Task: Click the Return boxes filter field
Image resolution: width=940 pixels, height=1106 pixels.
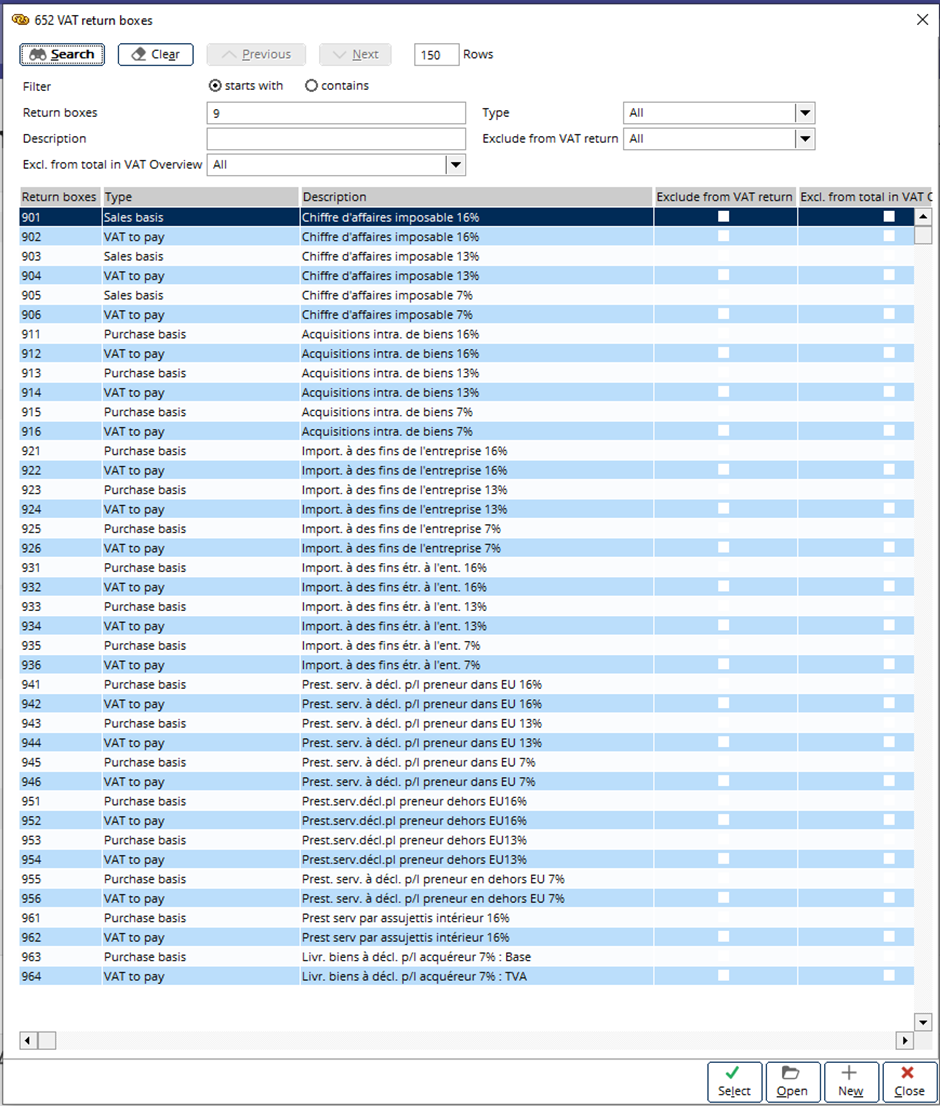Action: (x=336, y=113)
